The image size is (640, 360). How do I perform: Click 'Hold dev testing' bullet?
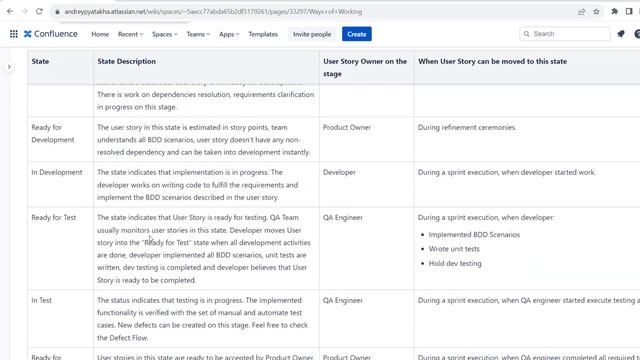pyautogui.click(x=455, y=264)
